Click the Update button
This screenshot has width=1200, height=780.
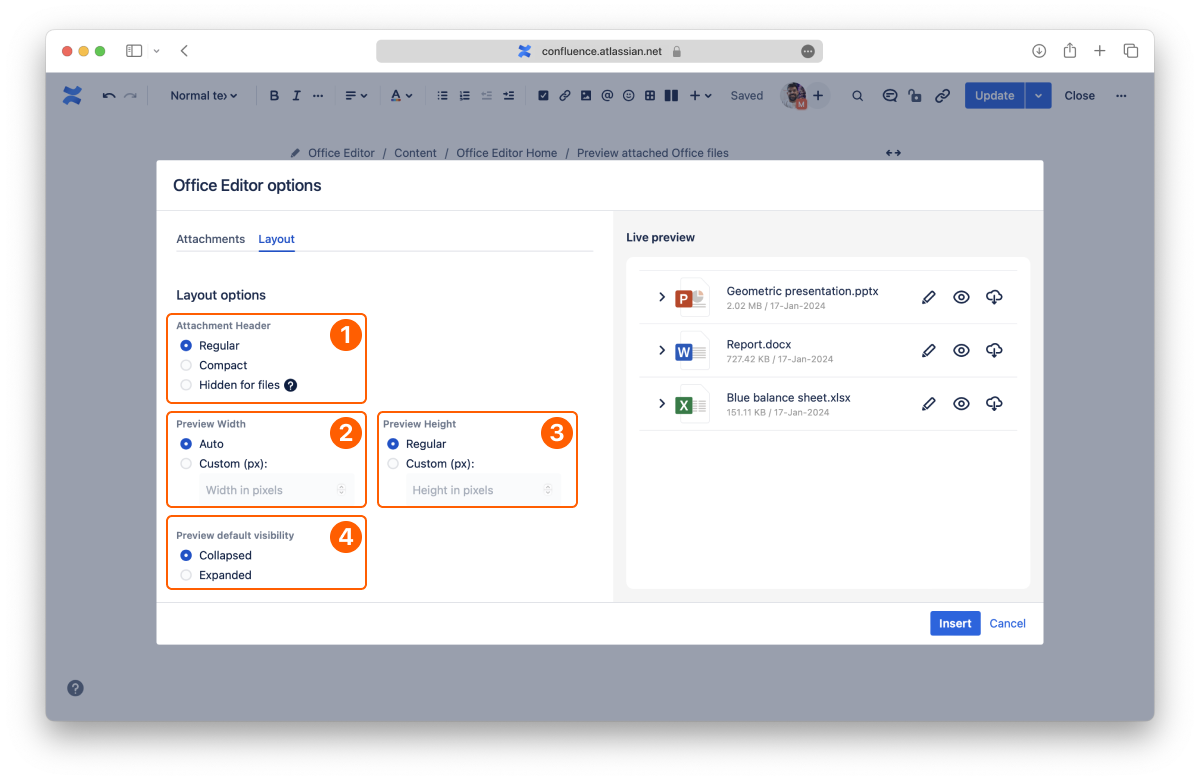pyautogui.click(x=995, y=96)
